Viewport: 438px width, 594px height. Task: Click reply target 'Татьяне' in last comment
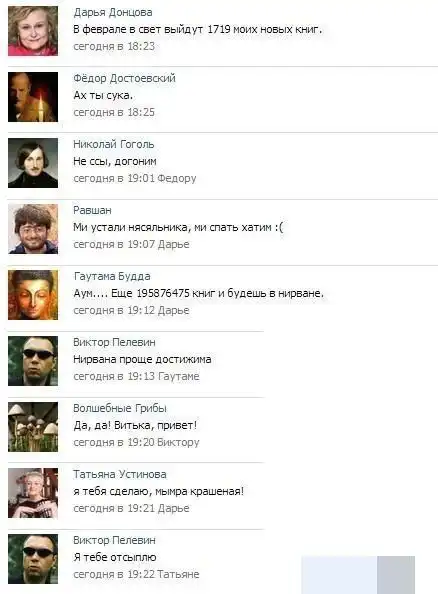tap(178, 574)
